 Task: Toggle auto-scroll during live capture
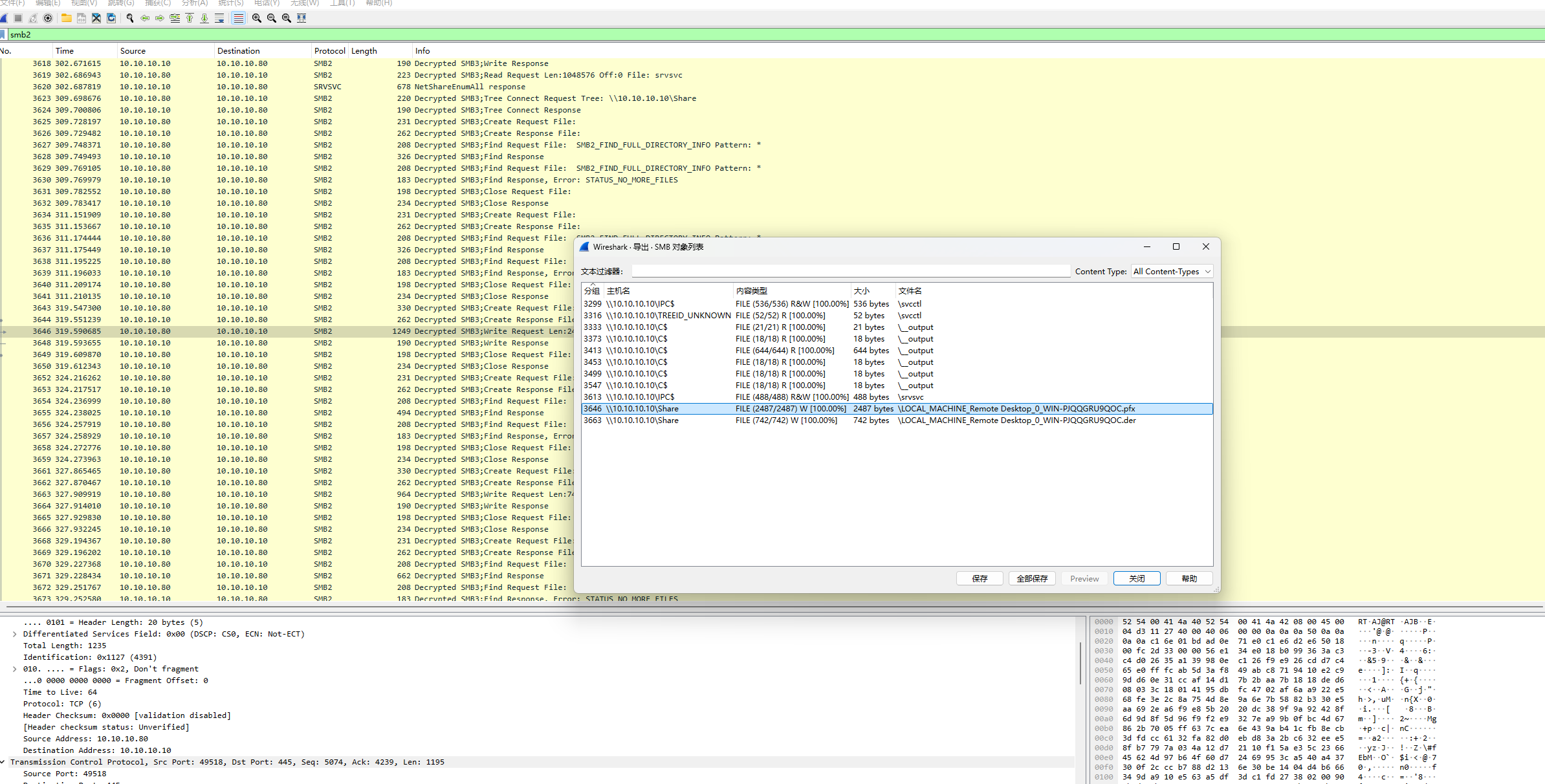pos(220,18)
